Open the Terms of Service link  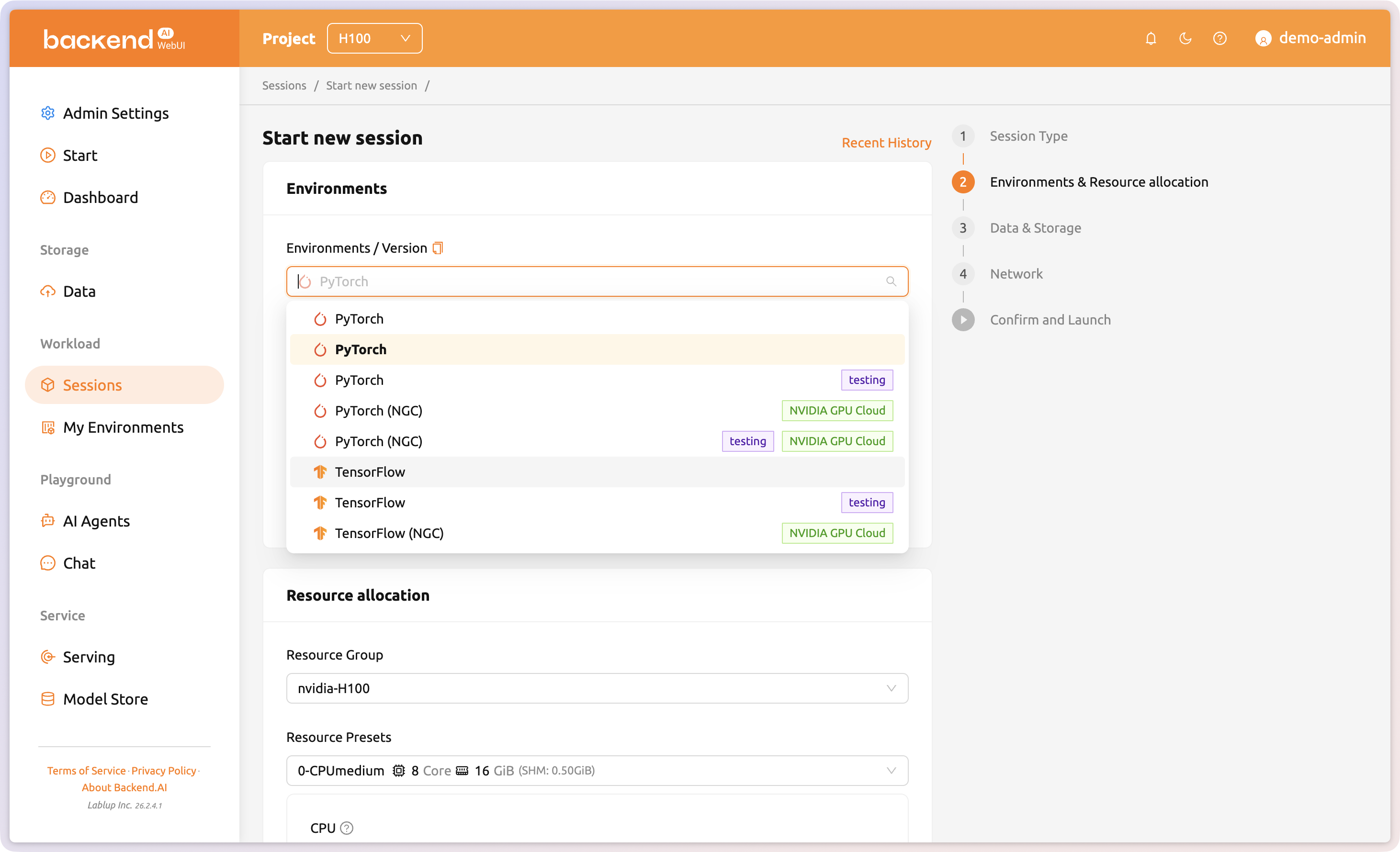coord(86,771)
